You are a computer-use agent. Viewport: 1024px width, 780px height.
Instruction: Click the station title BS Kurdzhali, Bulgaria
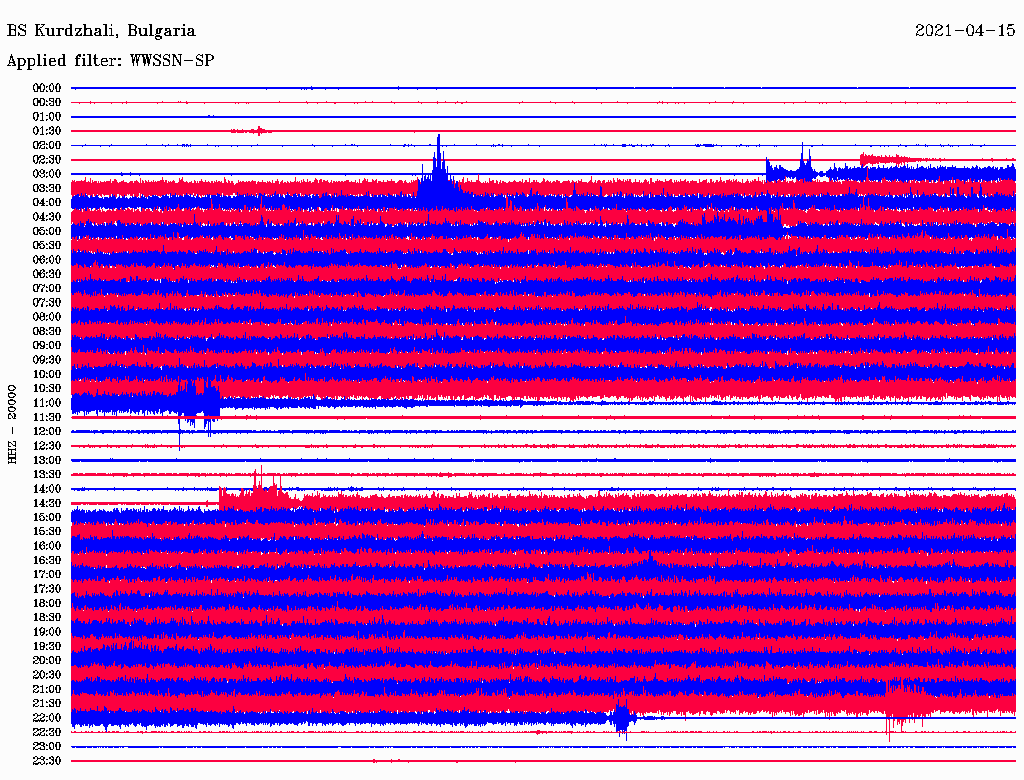[x=101, y=31]
